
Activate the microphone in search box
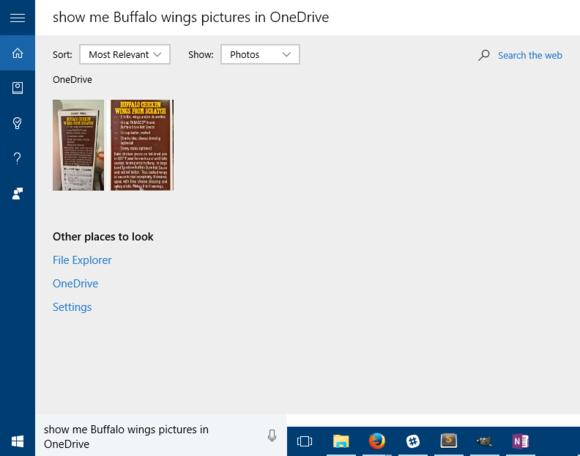[x=272, y=436]
